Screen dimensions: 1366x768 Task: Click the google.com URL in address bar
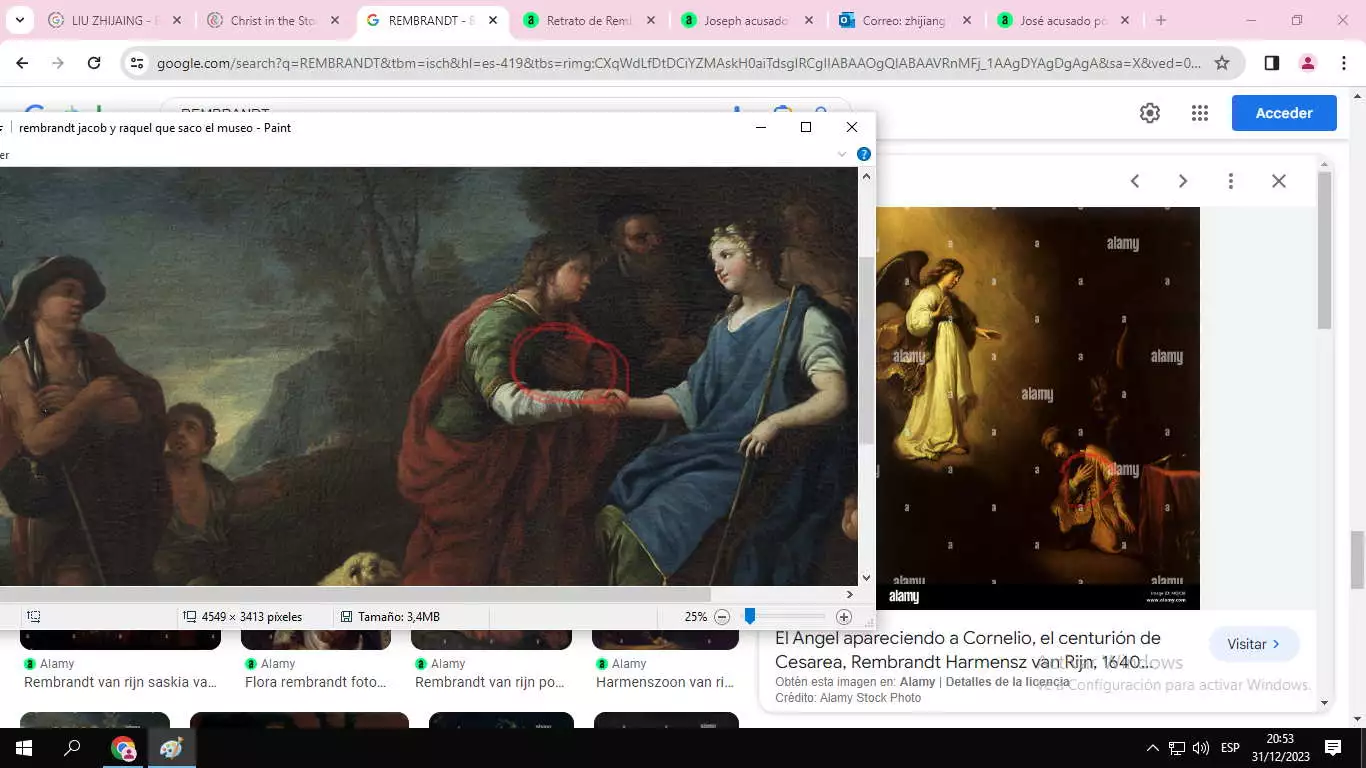[679, 63]
